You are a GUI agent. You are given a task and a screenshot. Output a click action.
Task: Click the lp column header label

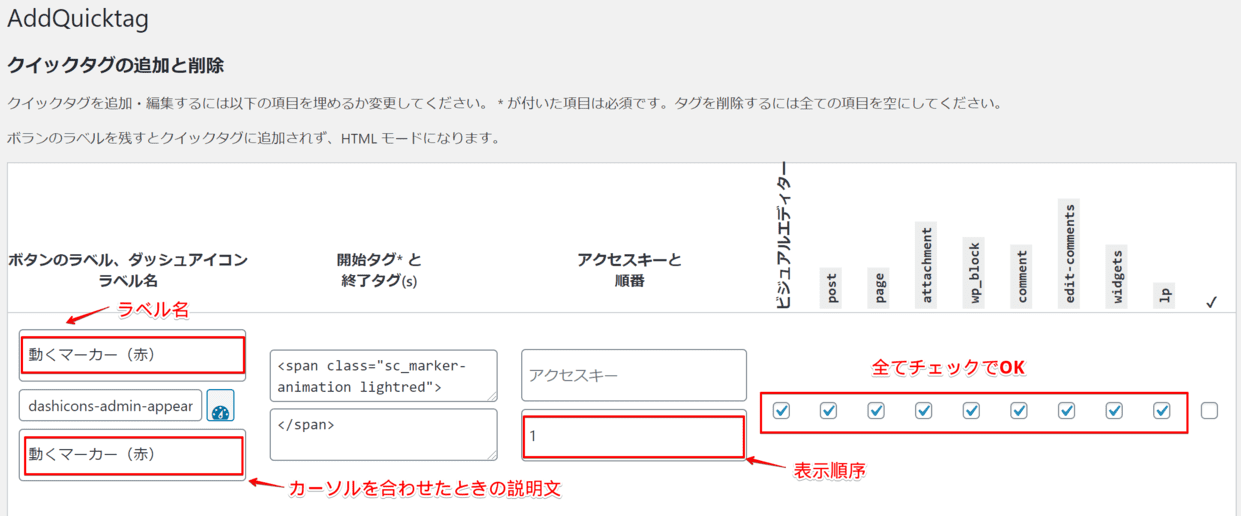[1164, 296]
